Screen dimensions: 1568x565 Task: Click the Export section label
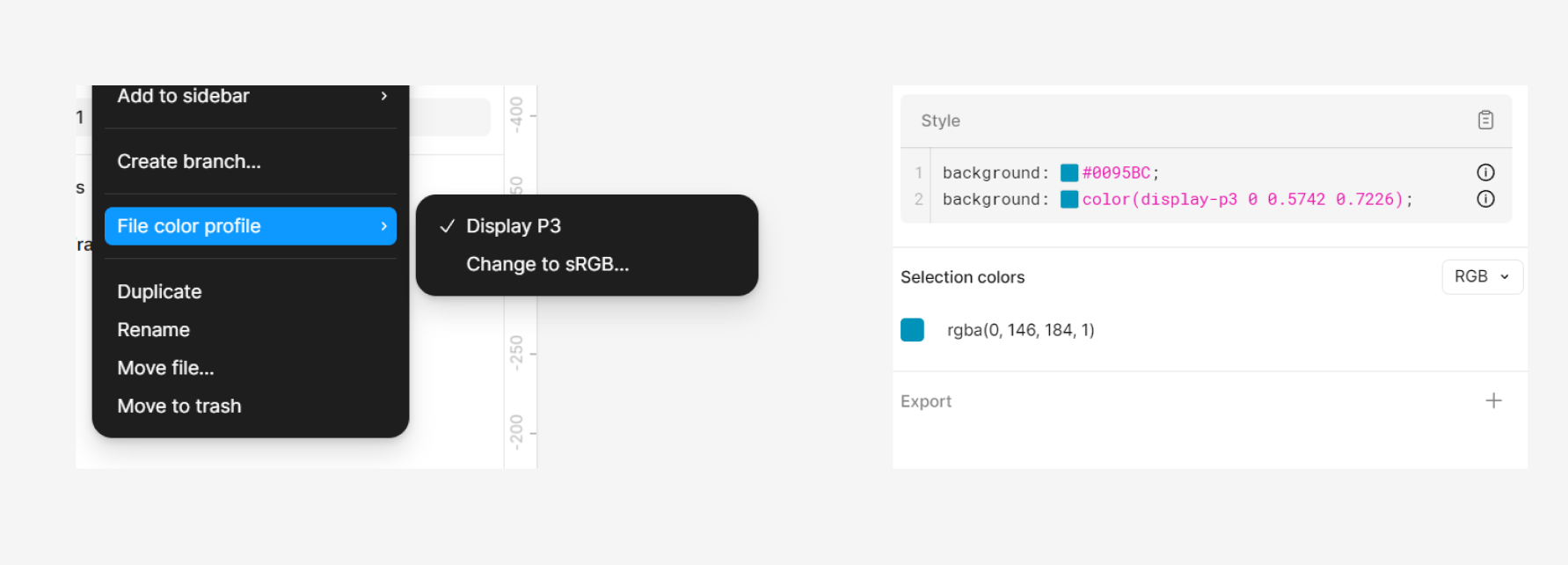click(925, 401)
